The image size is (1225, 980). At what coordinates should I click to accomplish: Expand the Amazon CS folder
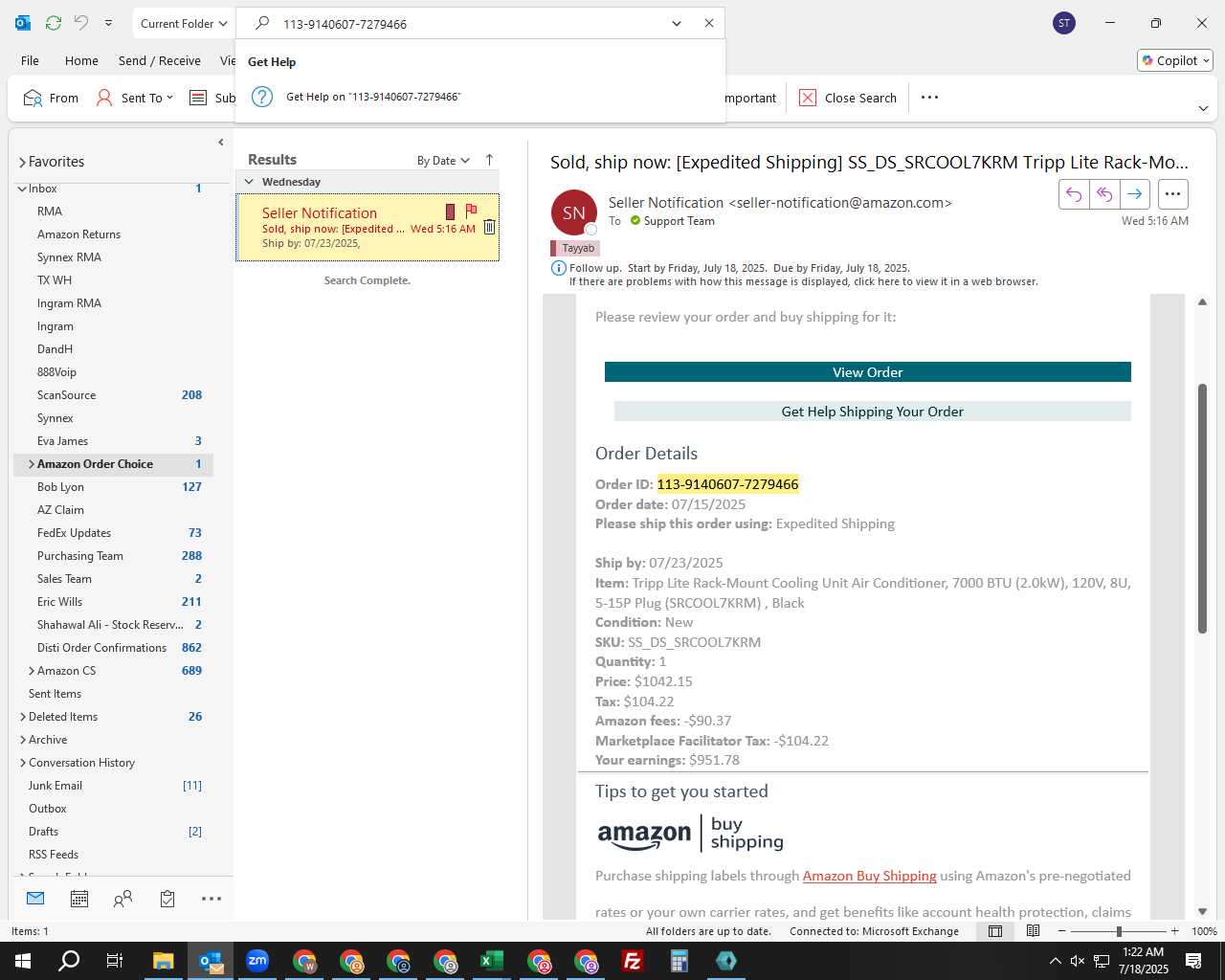click(x=32, y=671)
